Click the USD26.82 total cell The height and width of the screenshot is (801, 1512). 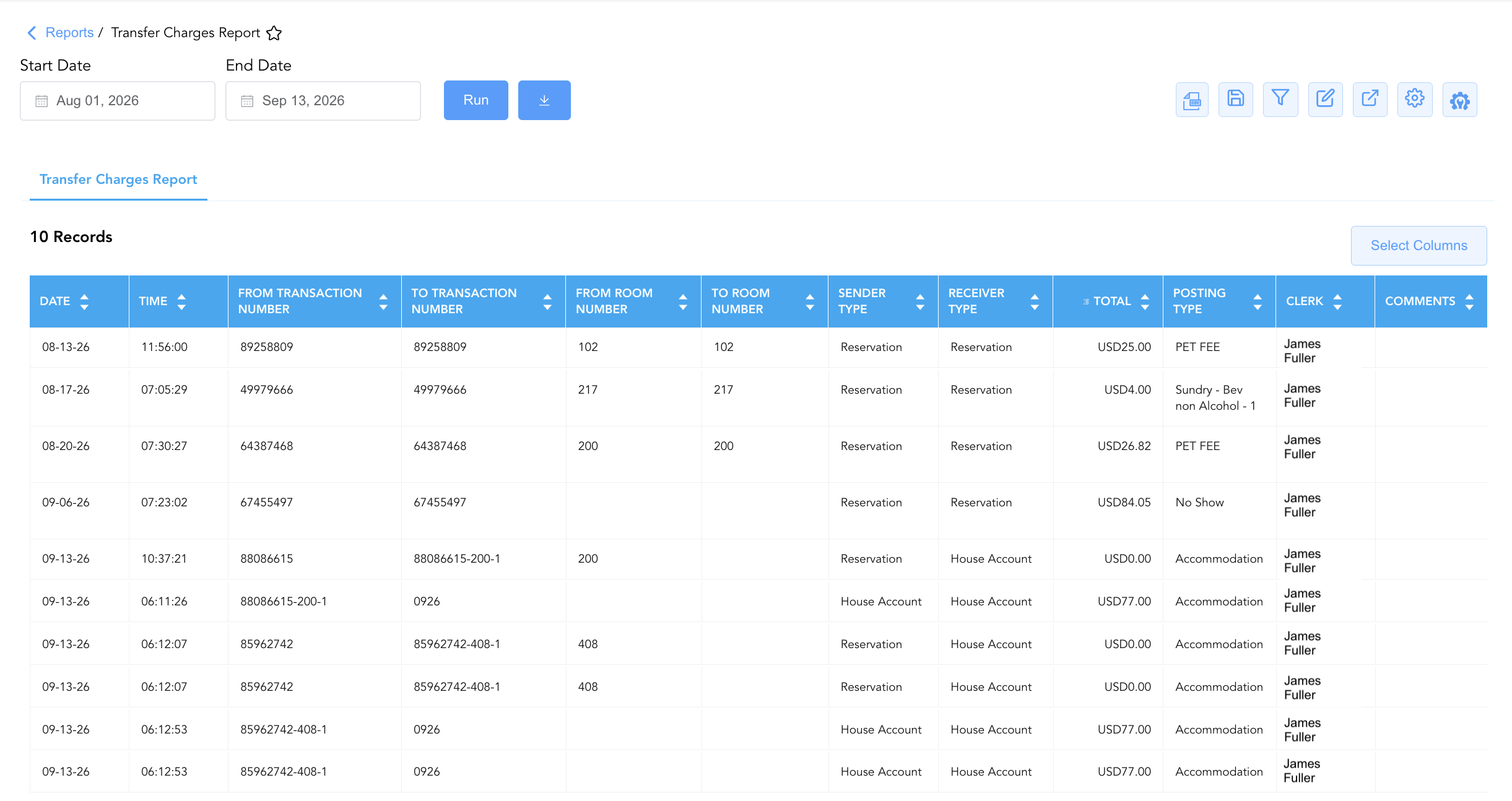pyautogui.click(x=1124, y=446)
